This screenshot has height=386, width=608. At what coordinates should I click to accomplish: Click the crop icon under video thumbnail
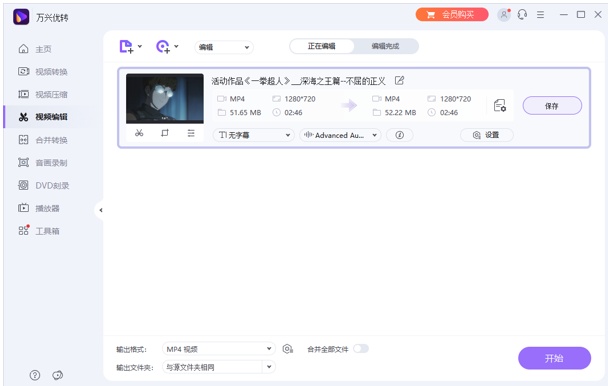pos(165,133)
